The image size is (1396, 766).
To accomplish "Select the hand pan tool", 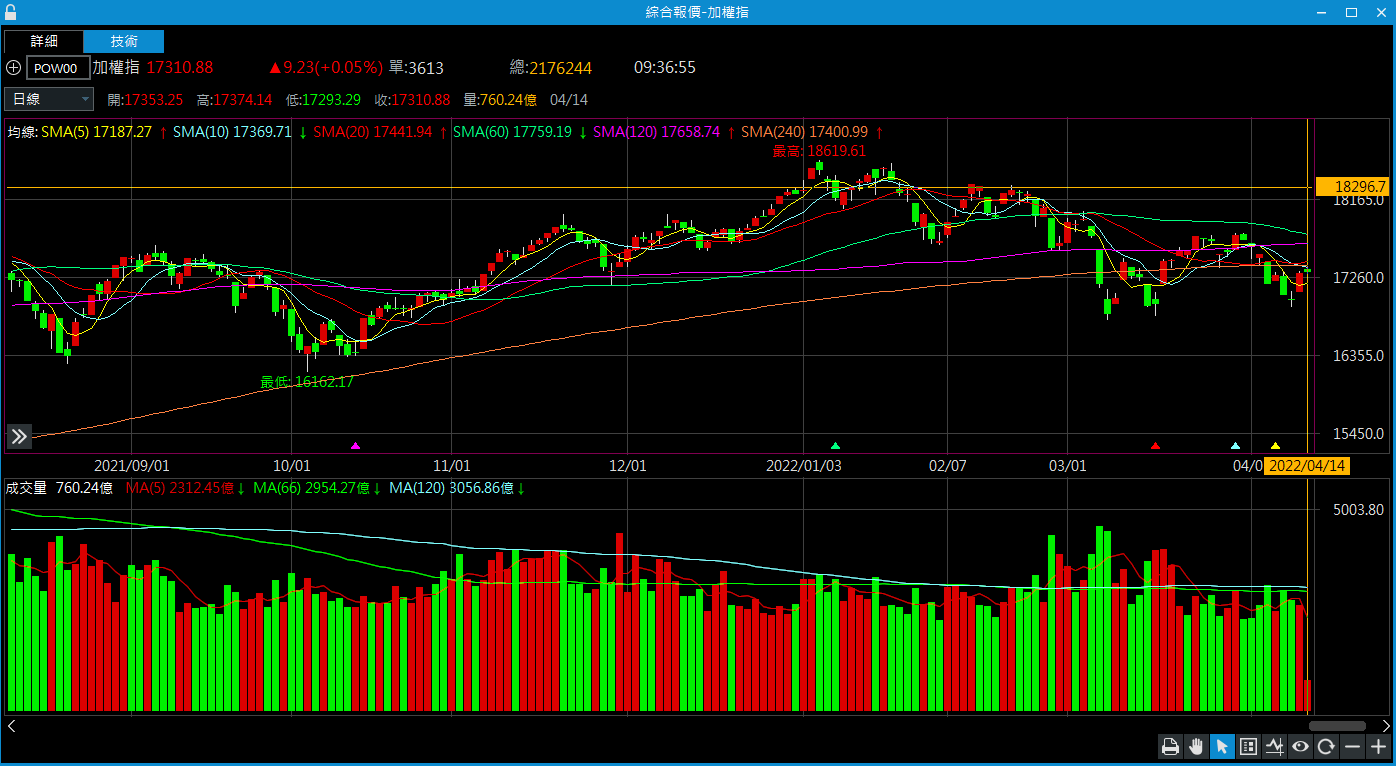I will click(x=1196, y=746).
